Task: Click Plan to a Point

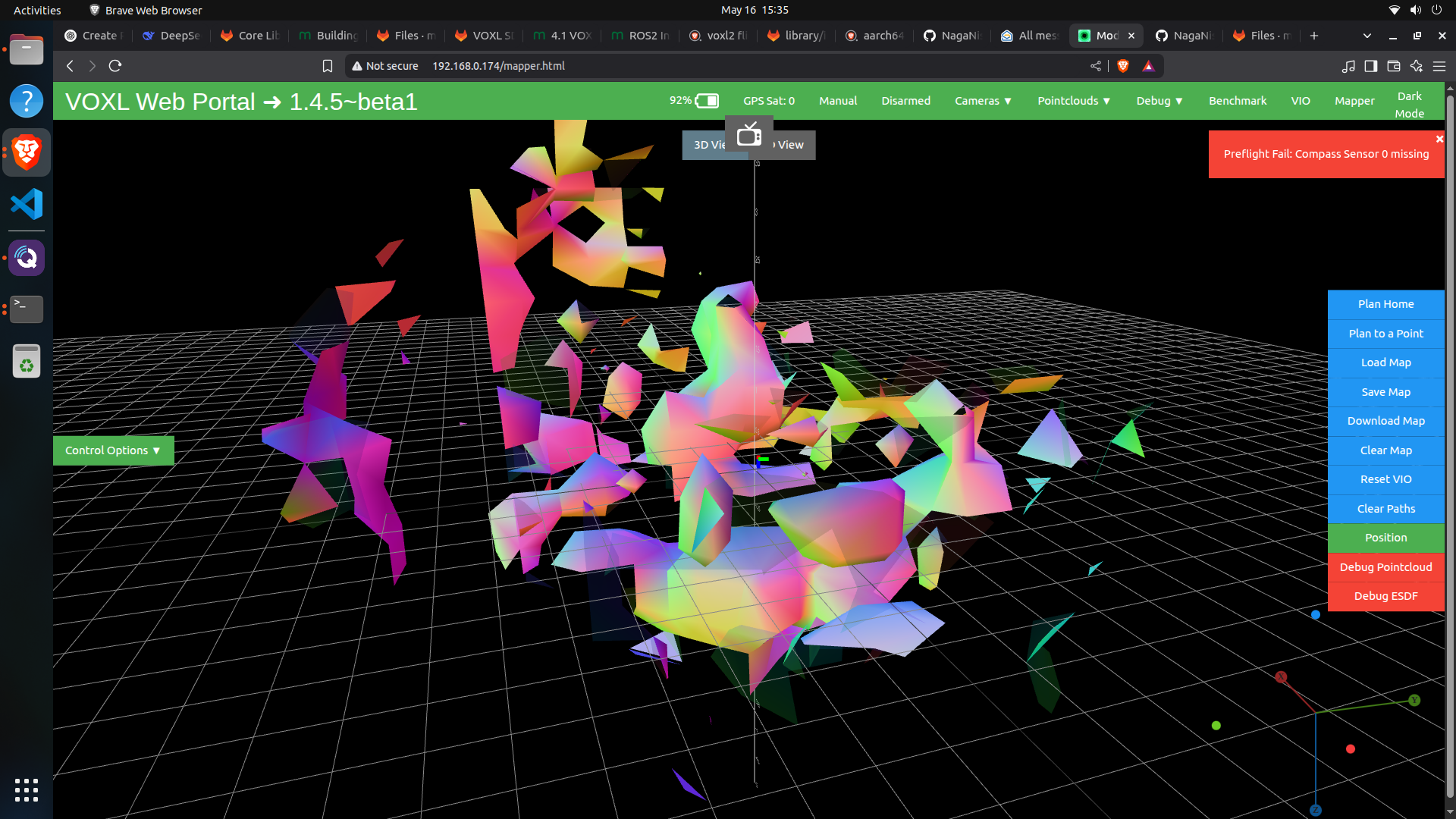Action: [x=1385, y=334]
